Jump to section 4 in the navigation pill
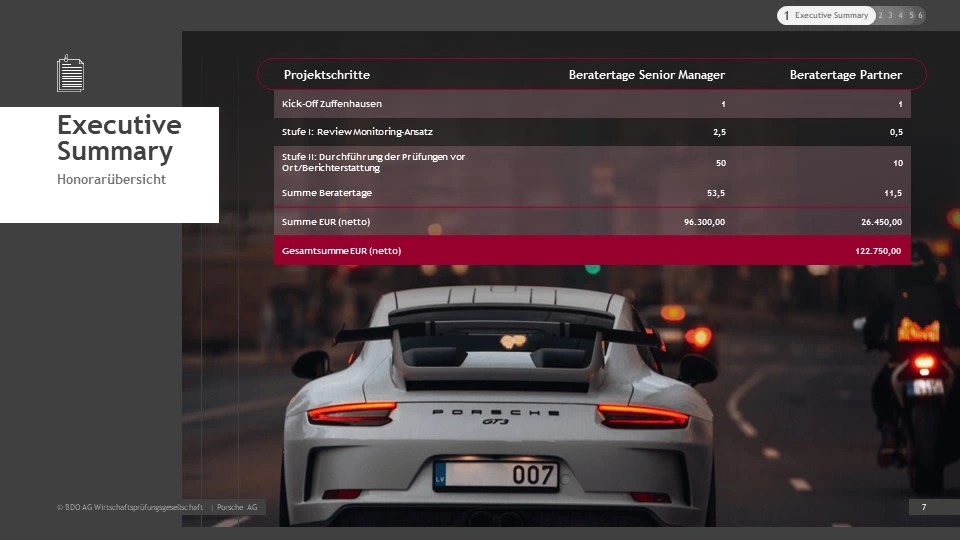 [x=900, y=15]
